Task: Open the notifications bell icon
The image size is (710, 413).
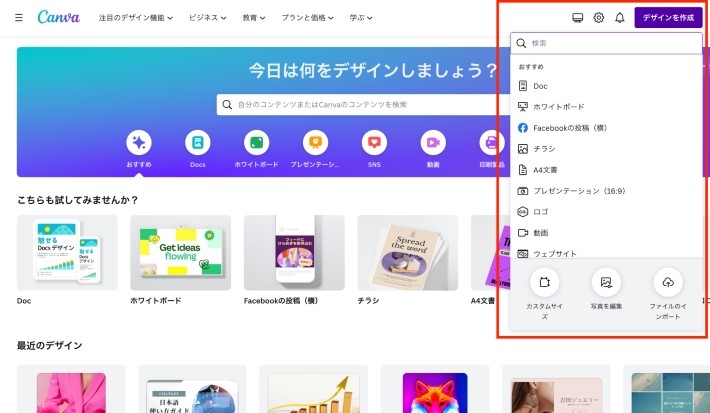Action: (620, 18)
